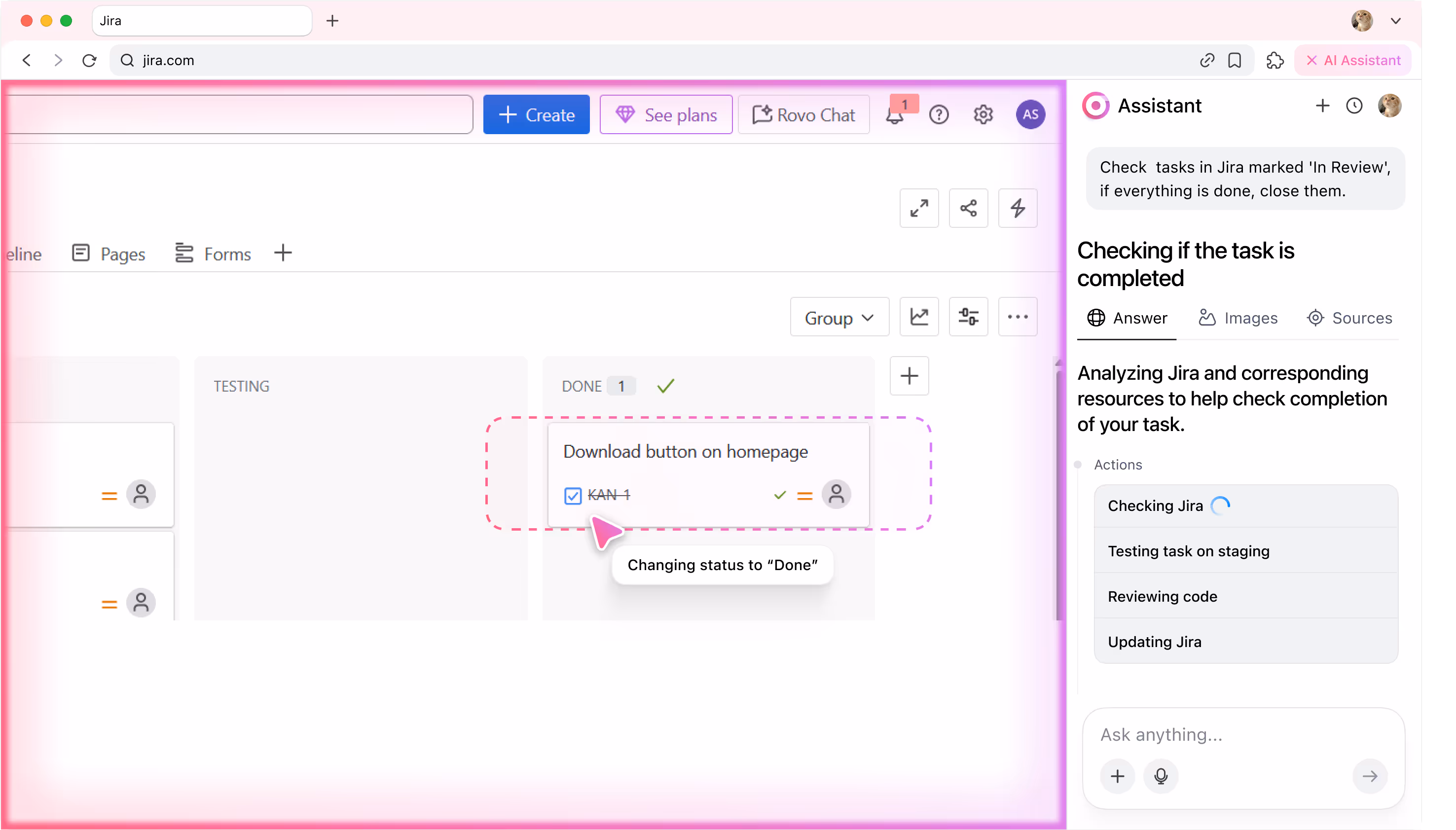Go back in browser history
Viewport: 1456px width, 830px height.
point(26,60)
